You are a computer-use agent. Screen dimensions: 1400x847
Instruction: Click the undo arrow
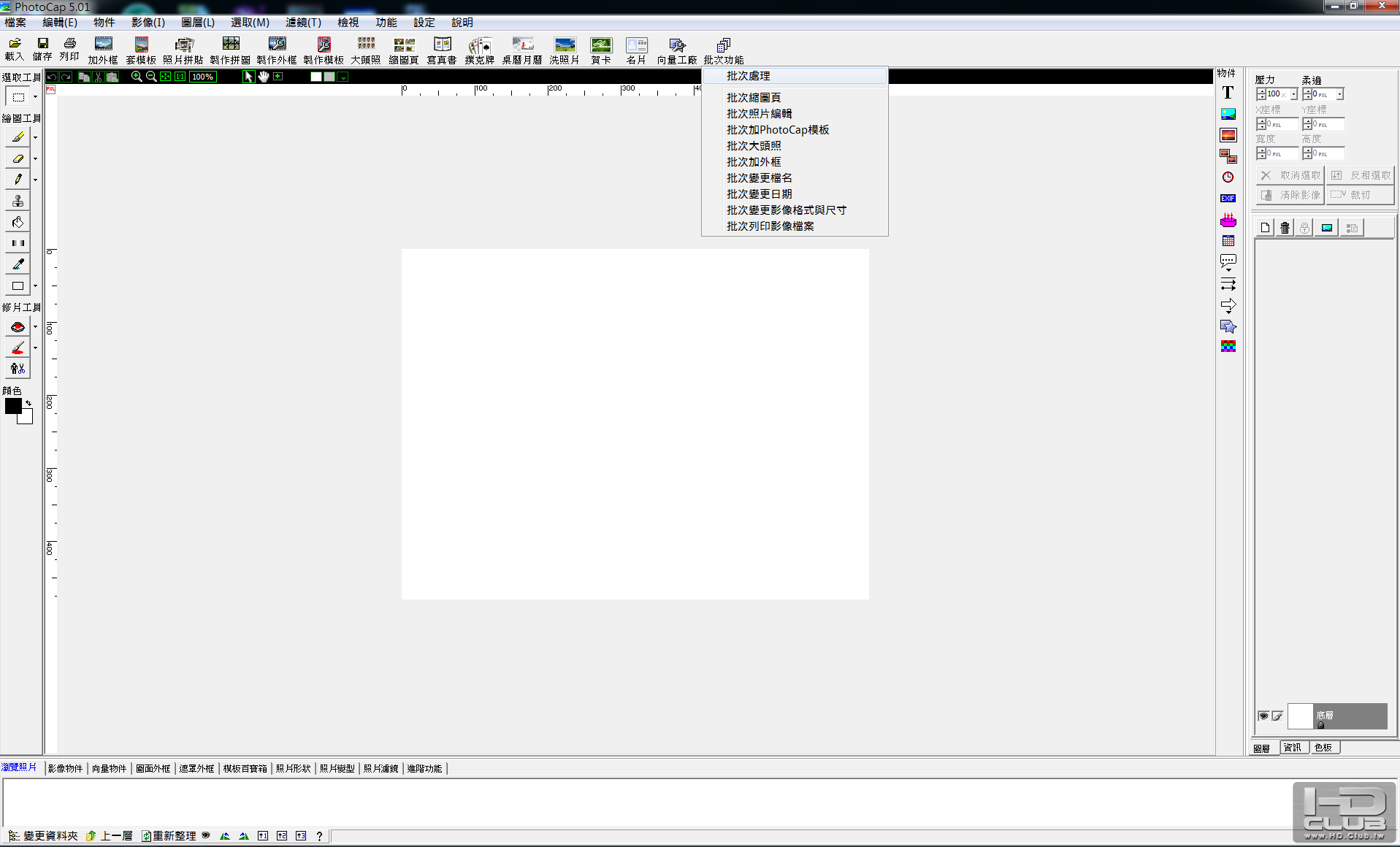coord(52,76)
